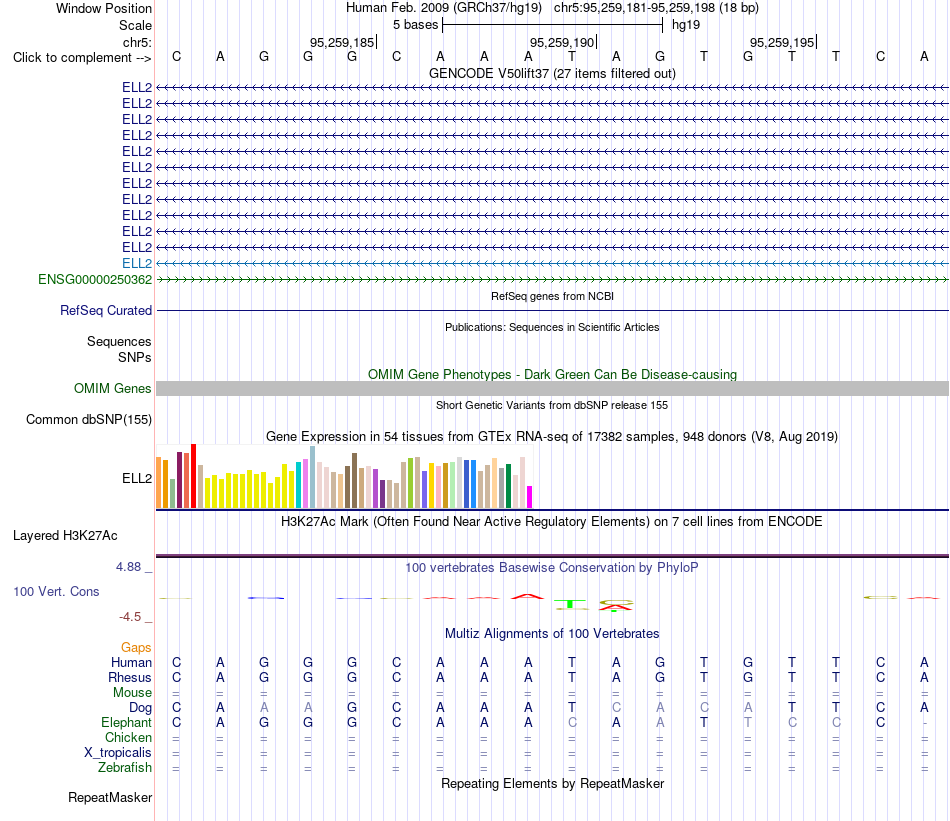Select the Zebrafish alignment row label
The image size is (950, 821).
(125, 768)
